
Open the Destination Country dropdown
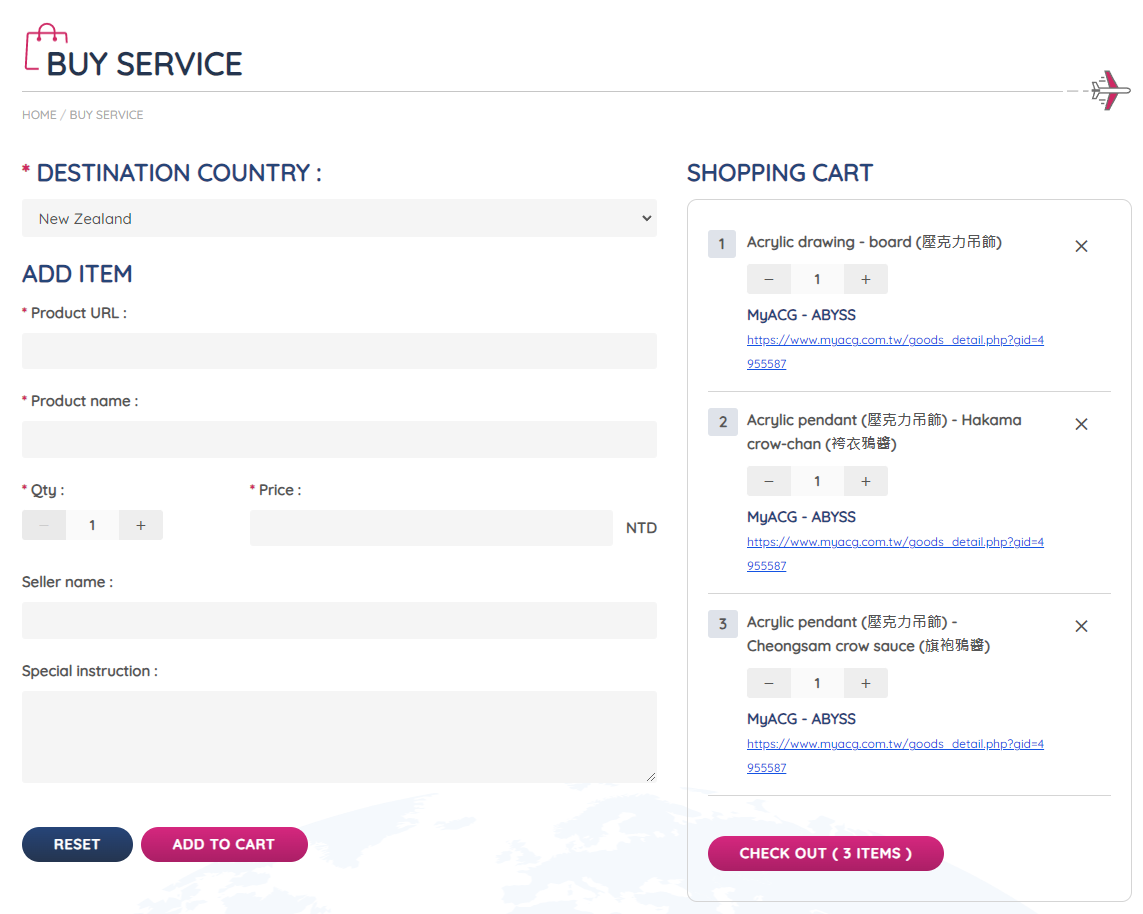tap(339, 218)
